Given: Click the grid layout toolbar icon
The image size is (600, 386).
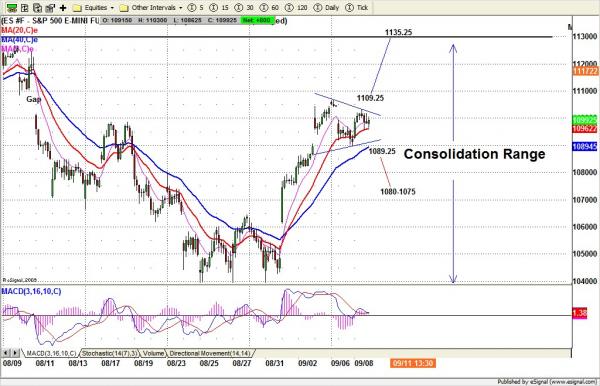Looking at the screenshot, I should pyautogui.click(x=25, y=7).
